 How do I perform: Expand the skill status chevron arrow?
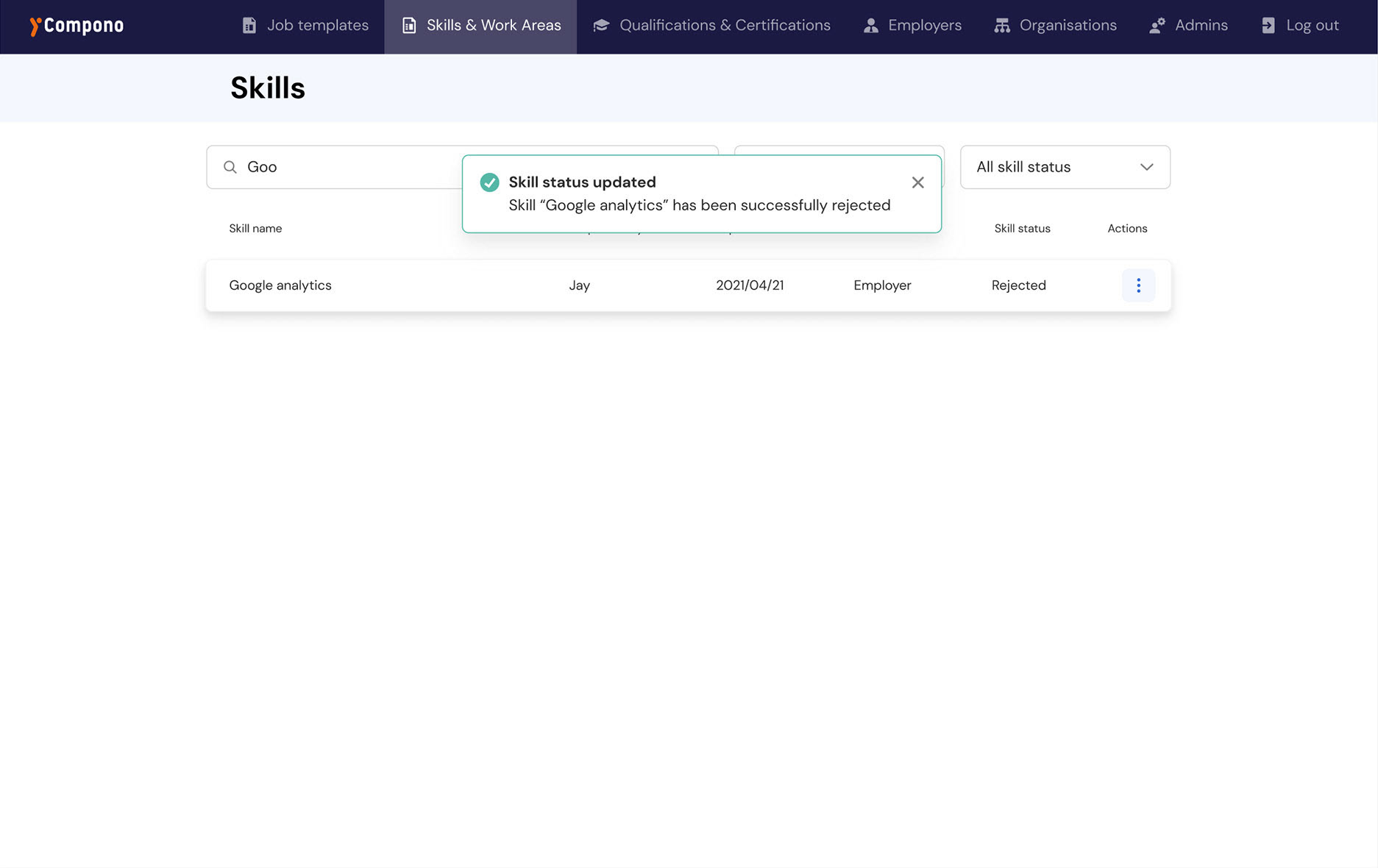pos(1146,167)
